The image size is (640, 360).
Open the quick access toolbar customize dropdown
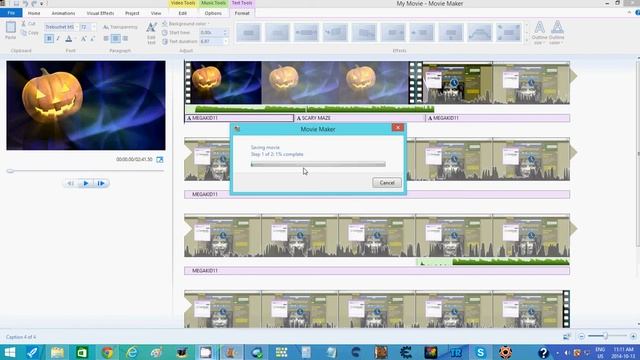(x=42, y=4)
